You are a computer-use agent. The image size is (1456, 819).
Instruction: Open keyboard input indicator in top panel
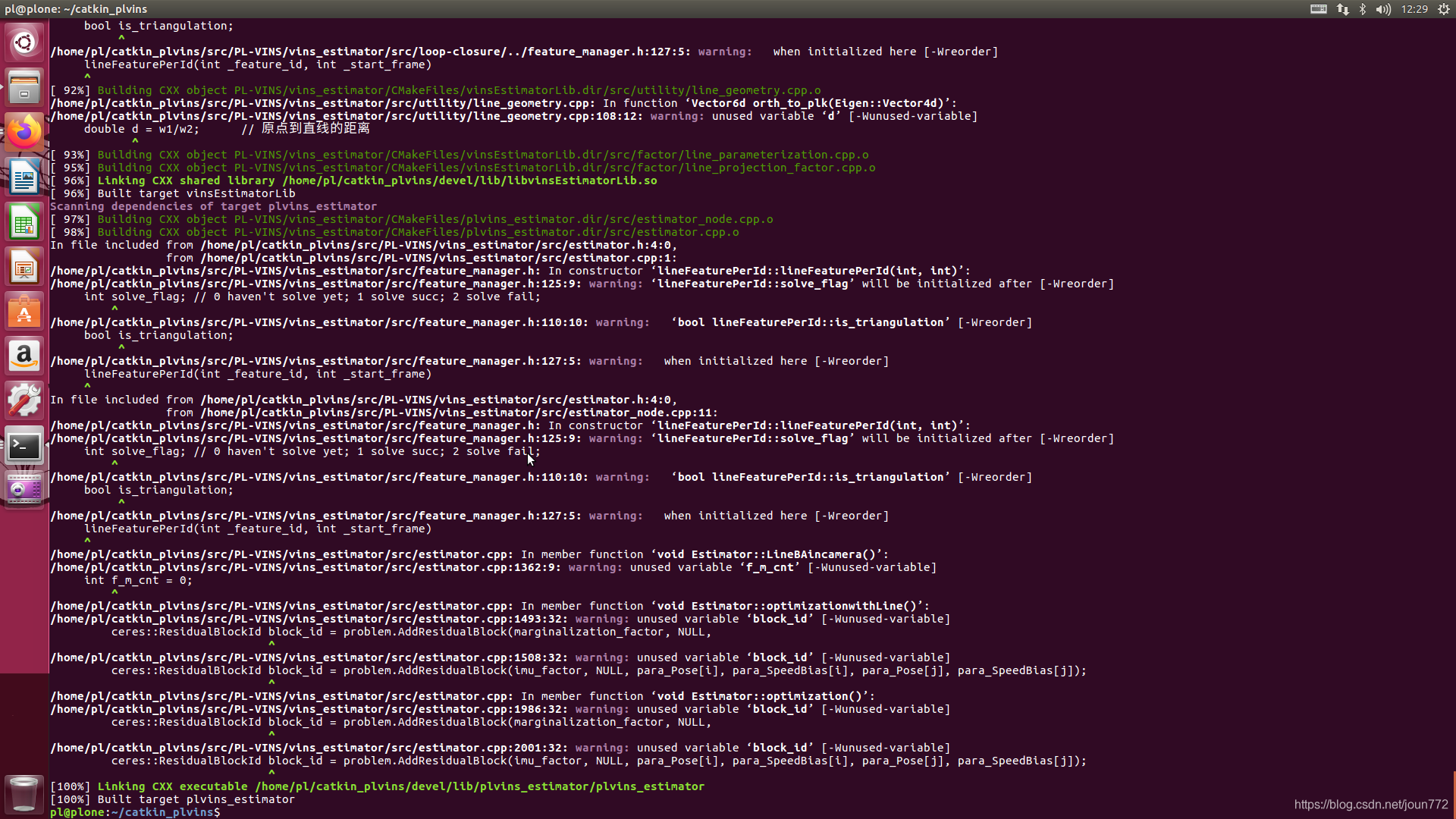click(1319, 9)
